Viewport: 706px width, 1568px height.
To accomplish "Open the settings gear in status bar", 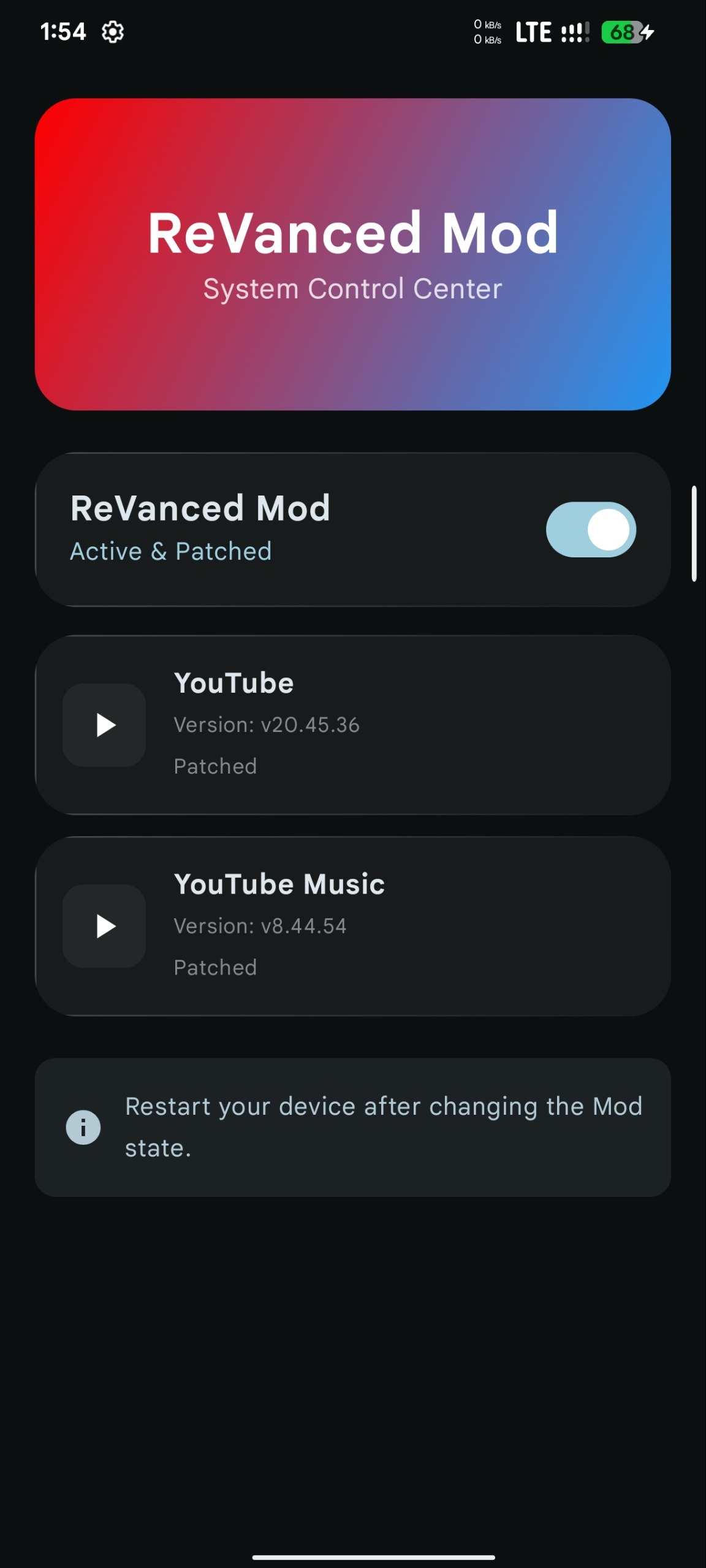I will pos(113,32).
